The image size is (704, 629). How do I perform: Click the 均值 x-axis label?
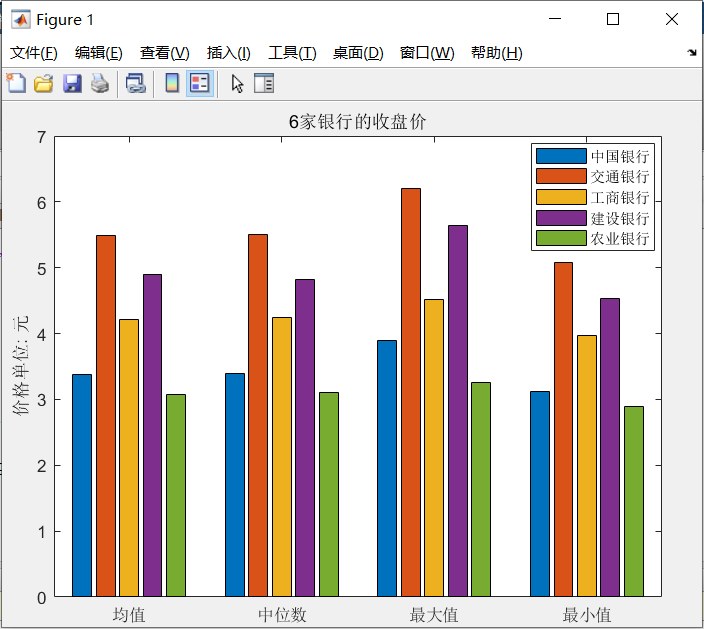[x=129, y=615]
